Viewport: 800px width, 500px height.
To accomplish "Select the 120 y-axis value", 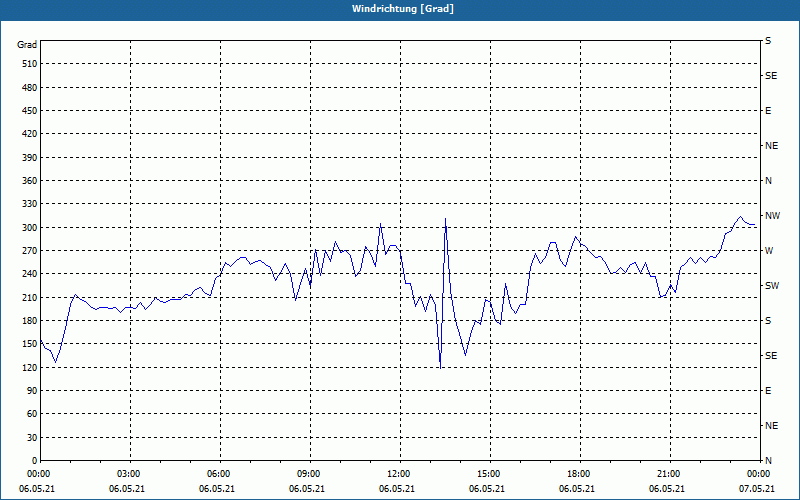I will [x=30, y=367].
